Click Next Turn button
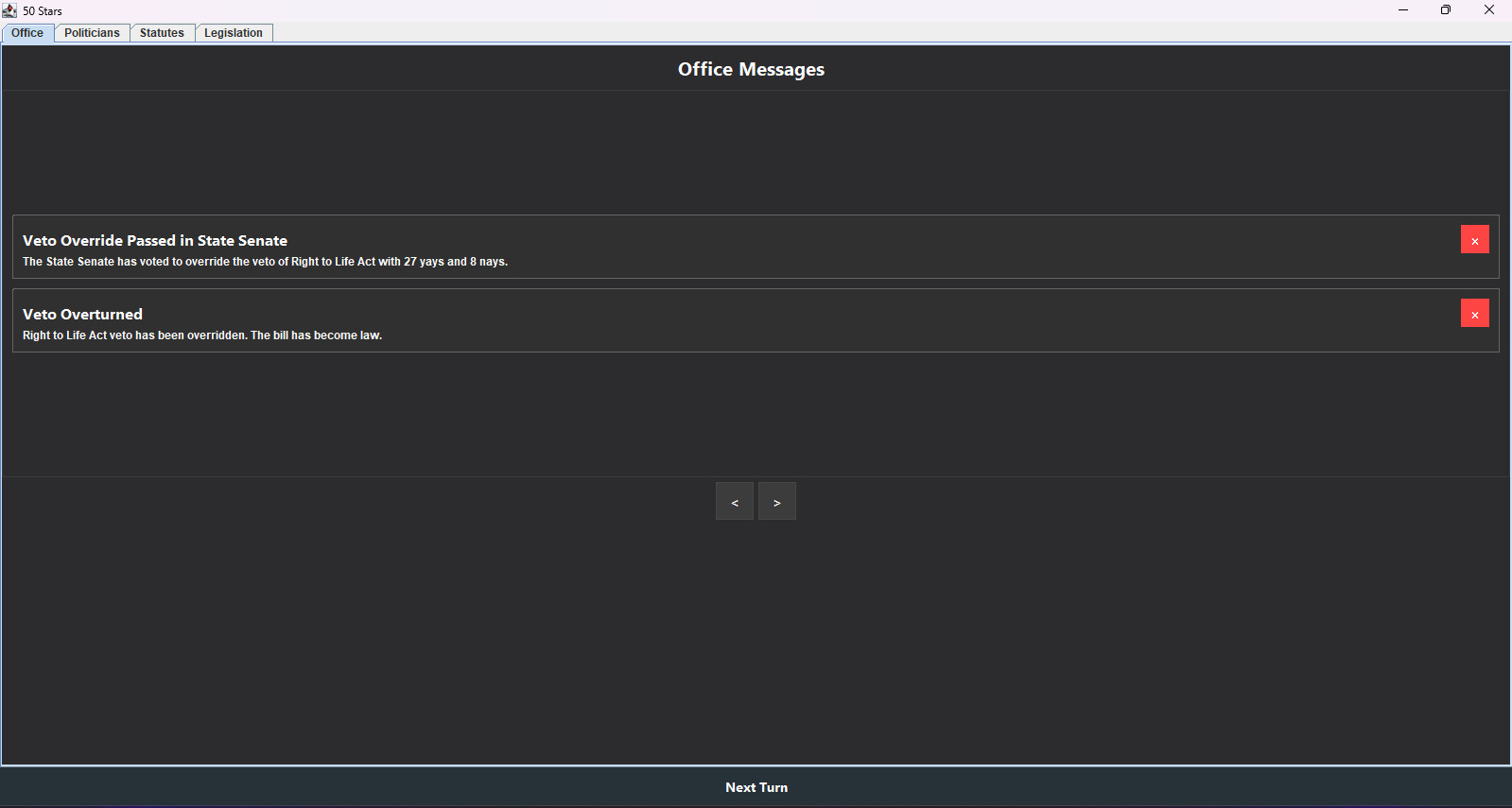 [x=756, y=787]
